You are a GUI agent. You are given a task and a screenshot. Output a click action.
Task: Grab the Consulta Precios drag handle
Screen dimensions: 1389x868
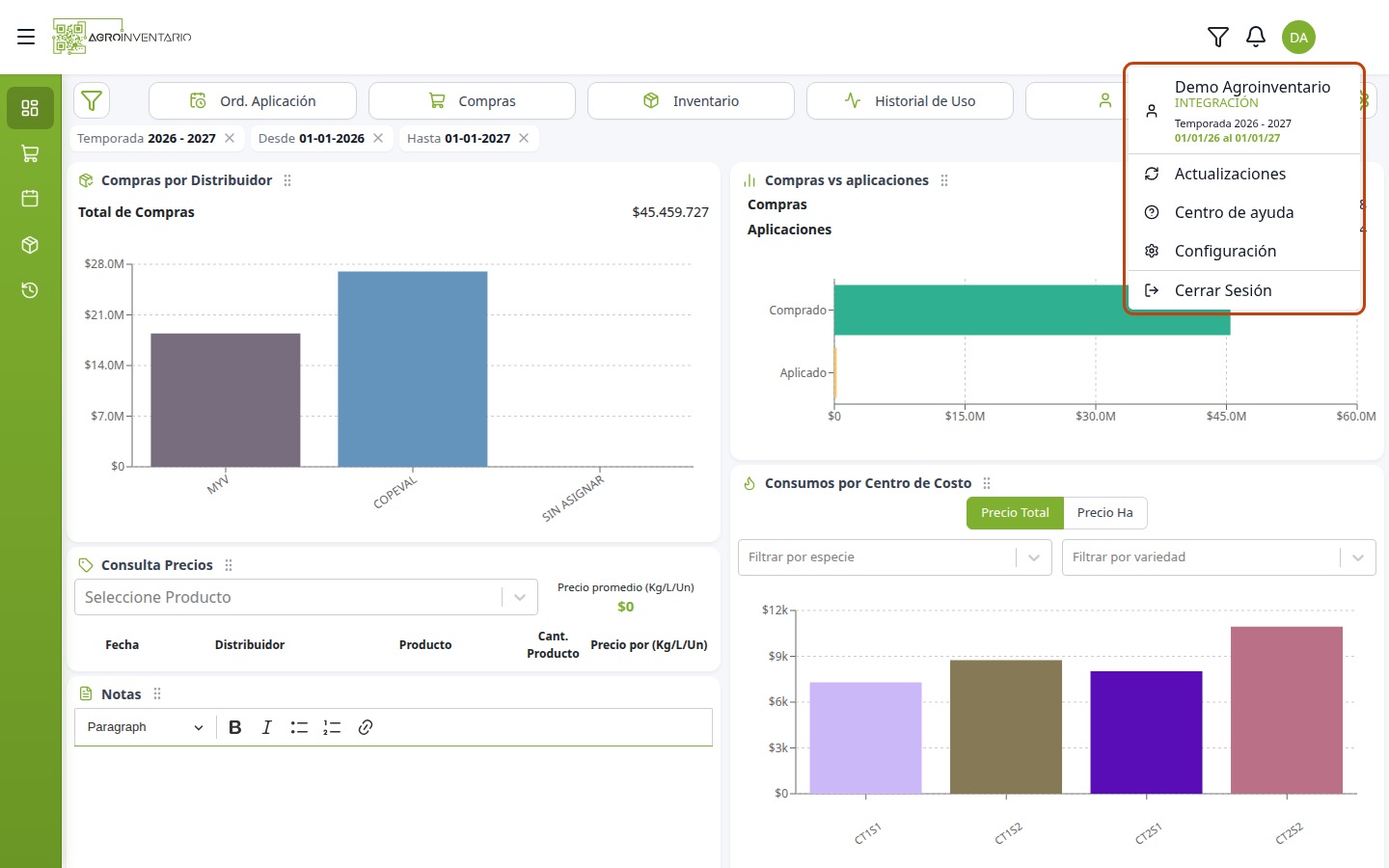point(229,565)
